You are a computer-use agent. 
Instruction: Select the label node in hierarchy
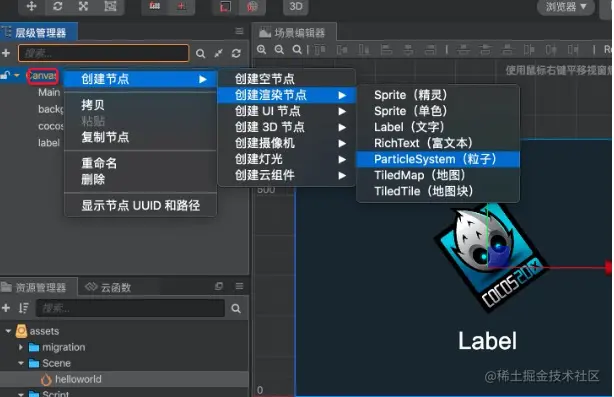(49, 143)
